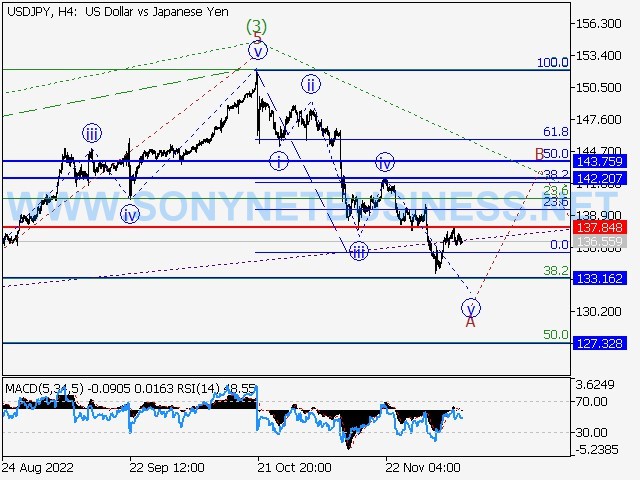Click the red A wave label

[471, 322]
